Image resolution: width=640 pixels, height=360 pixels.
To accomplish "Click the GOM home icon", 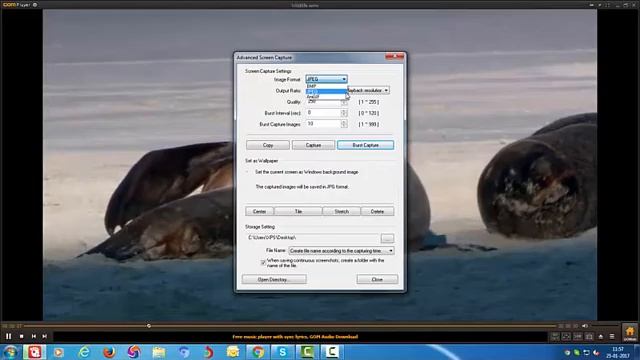I will pos(630,332).
